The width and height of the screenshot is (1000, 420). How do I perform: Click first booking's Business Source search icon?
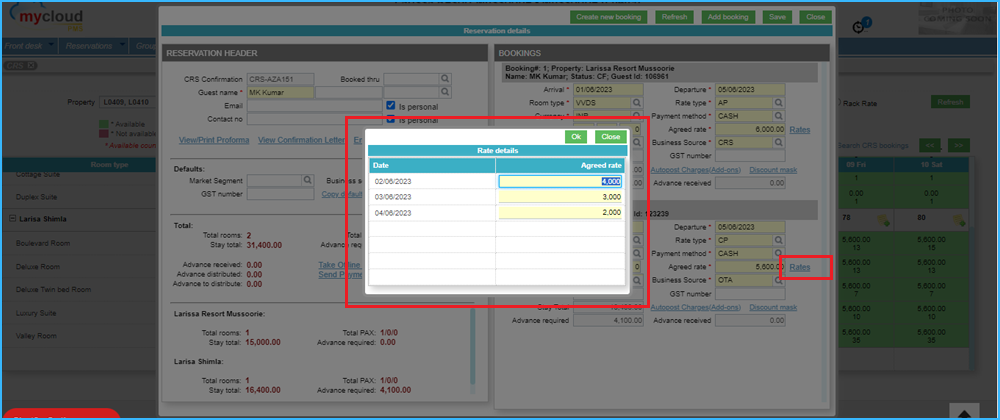coord(777,143)
